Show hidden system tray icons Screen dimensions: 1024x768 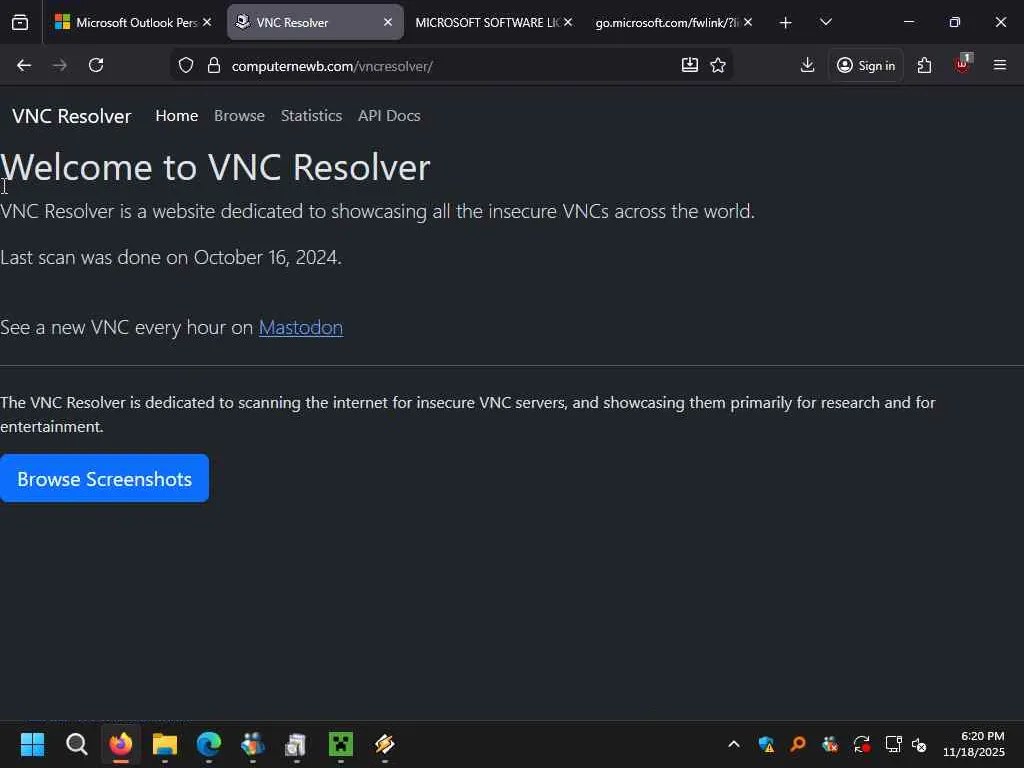(x=734, y=744)
